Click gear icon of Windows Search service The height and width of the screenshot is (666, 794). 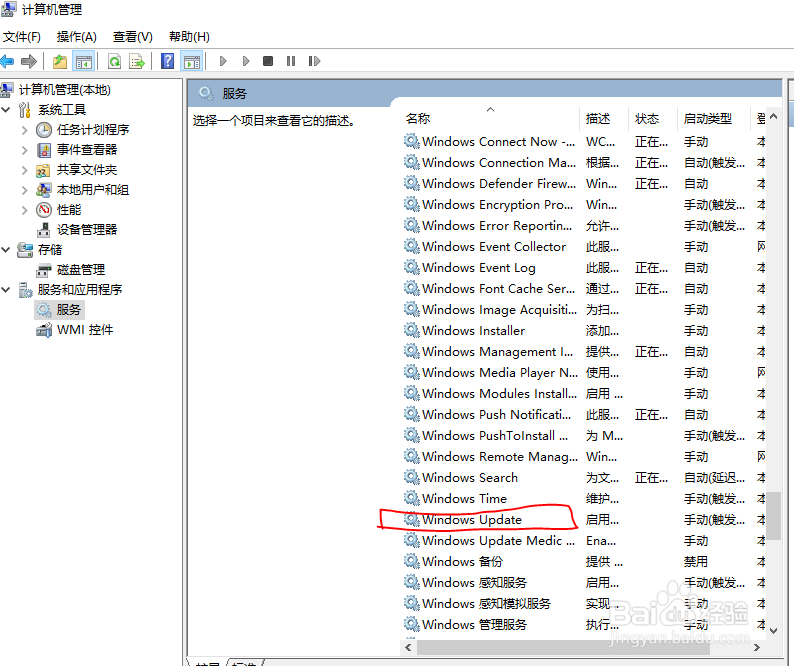412,478
